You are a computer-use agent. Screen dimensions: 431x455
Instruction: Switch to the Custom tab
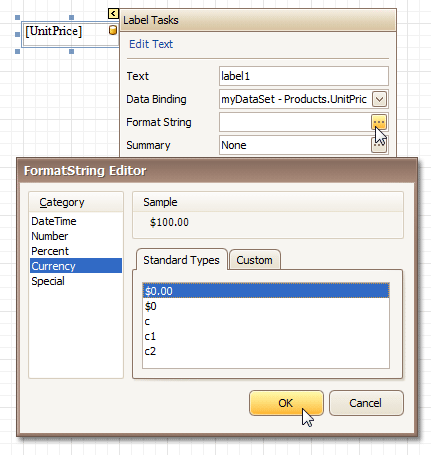point(255,260)
